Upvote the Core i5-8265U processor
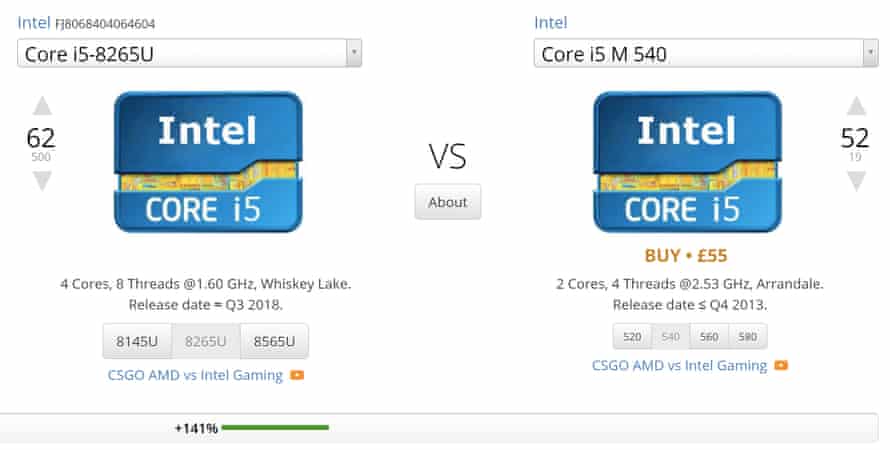 (41, 106)
